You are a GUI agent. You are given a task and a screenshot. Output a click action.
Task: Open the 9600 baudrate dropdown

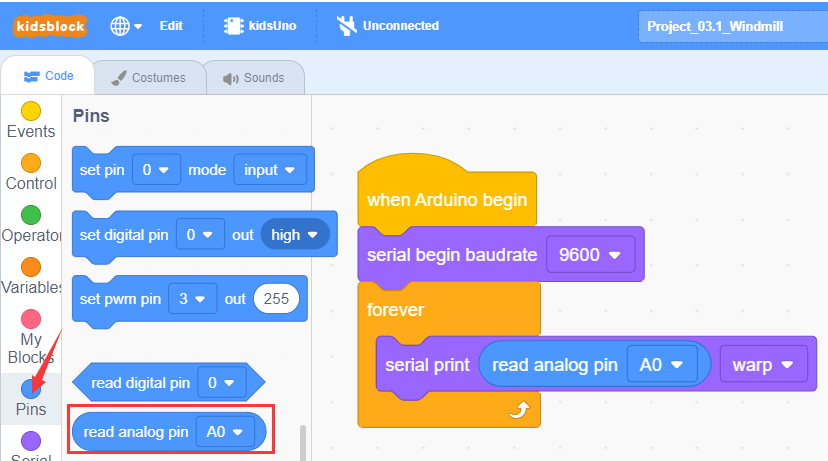590,255
